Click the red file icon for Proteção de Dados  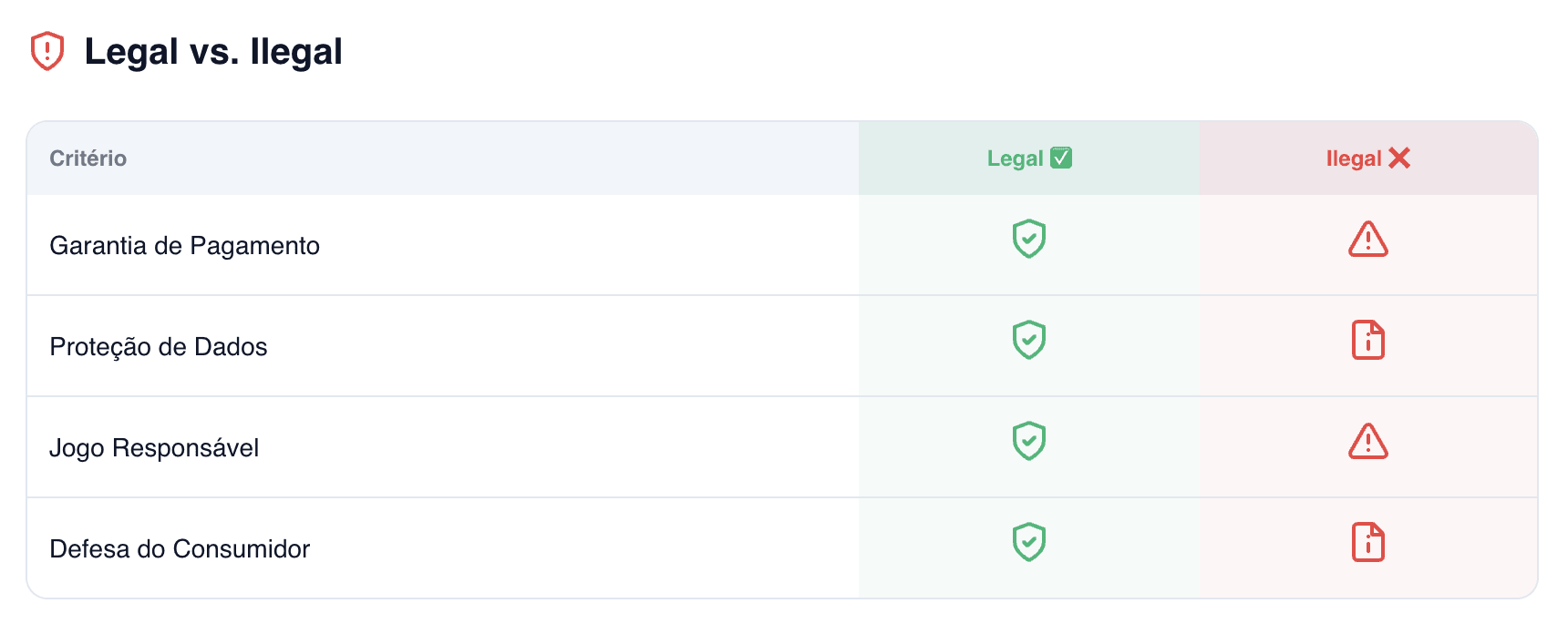1367,341
